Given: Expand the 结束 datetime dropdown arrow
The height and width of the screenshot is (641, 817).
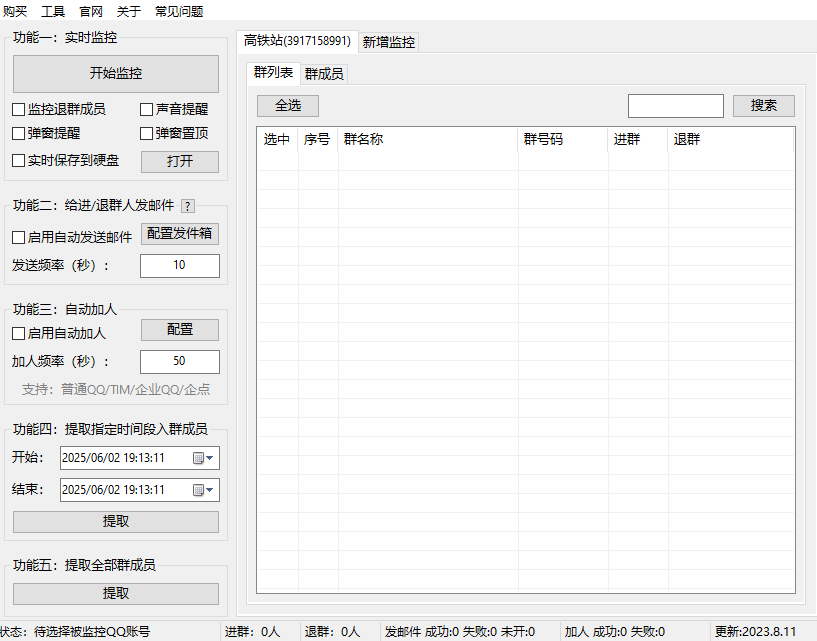Looking at the screenshot, I should coord(211,490).
